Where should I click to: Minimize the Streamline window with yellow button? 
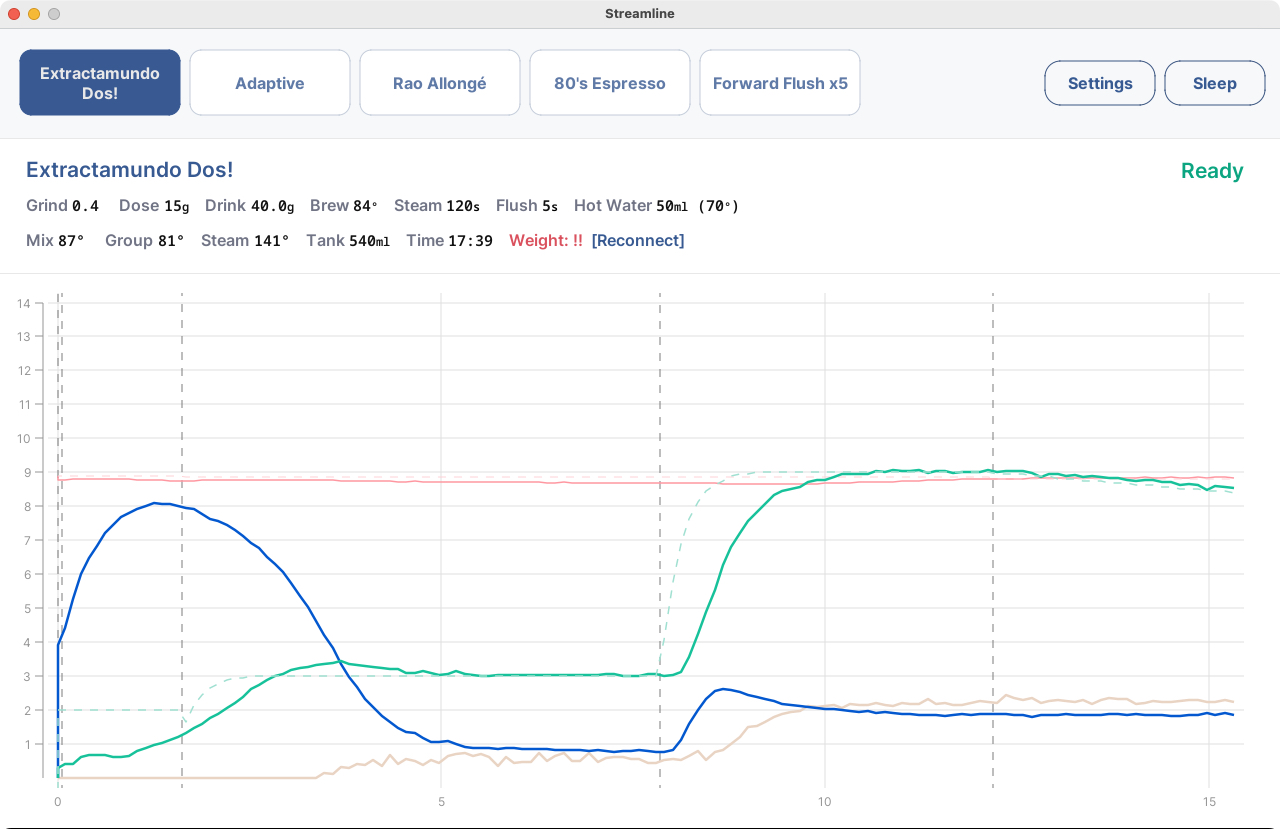[x=34, y=14]
